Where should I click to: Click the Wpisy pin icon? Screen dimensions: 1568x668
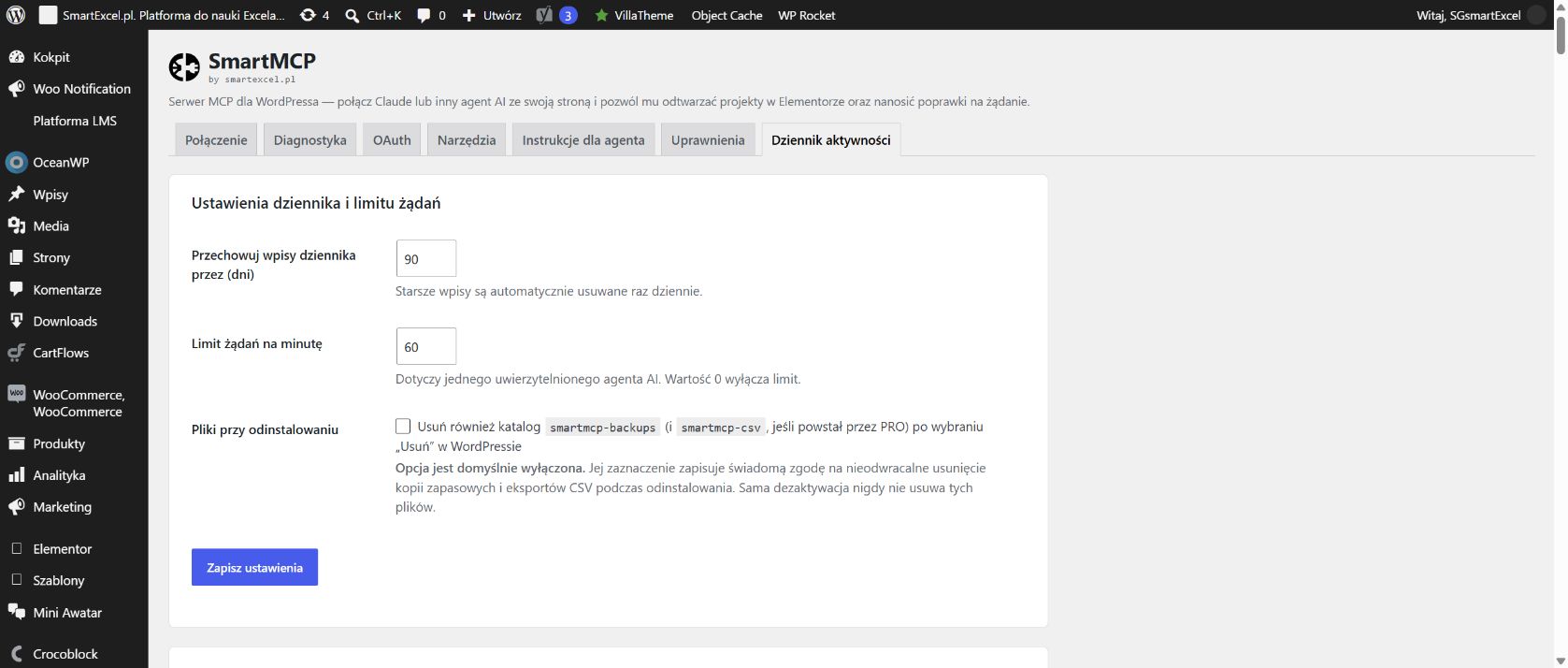tap(16, 195)
